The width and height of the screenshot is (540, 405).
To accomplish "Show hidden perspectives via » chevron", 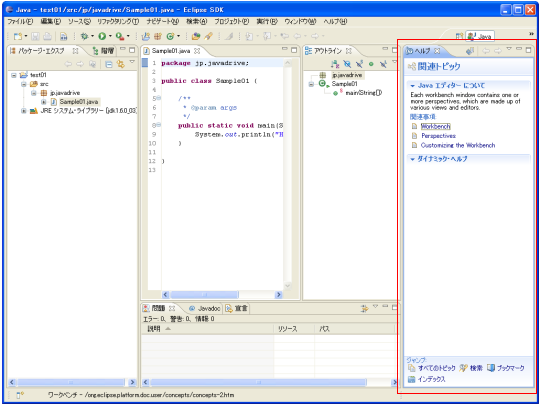I will click(x=531, y=33).
